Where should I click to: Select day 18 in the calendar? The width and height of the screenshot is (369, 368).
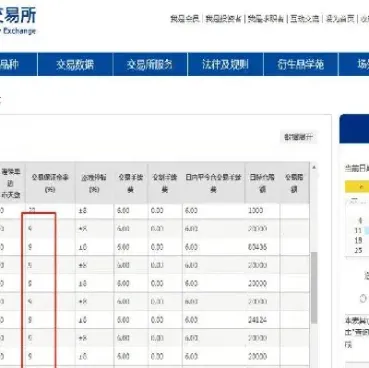[x=358, y=240]
